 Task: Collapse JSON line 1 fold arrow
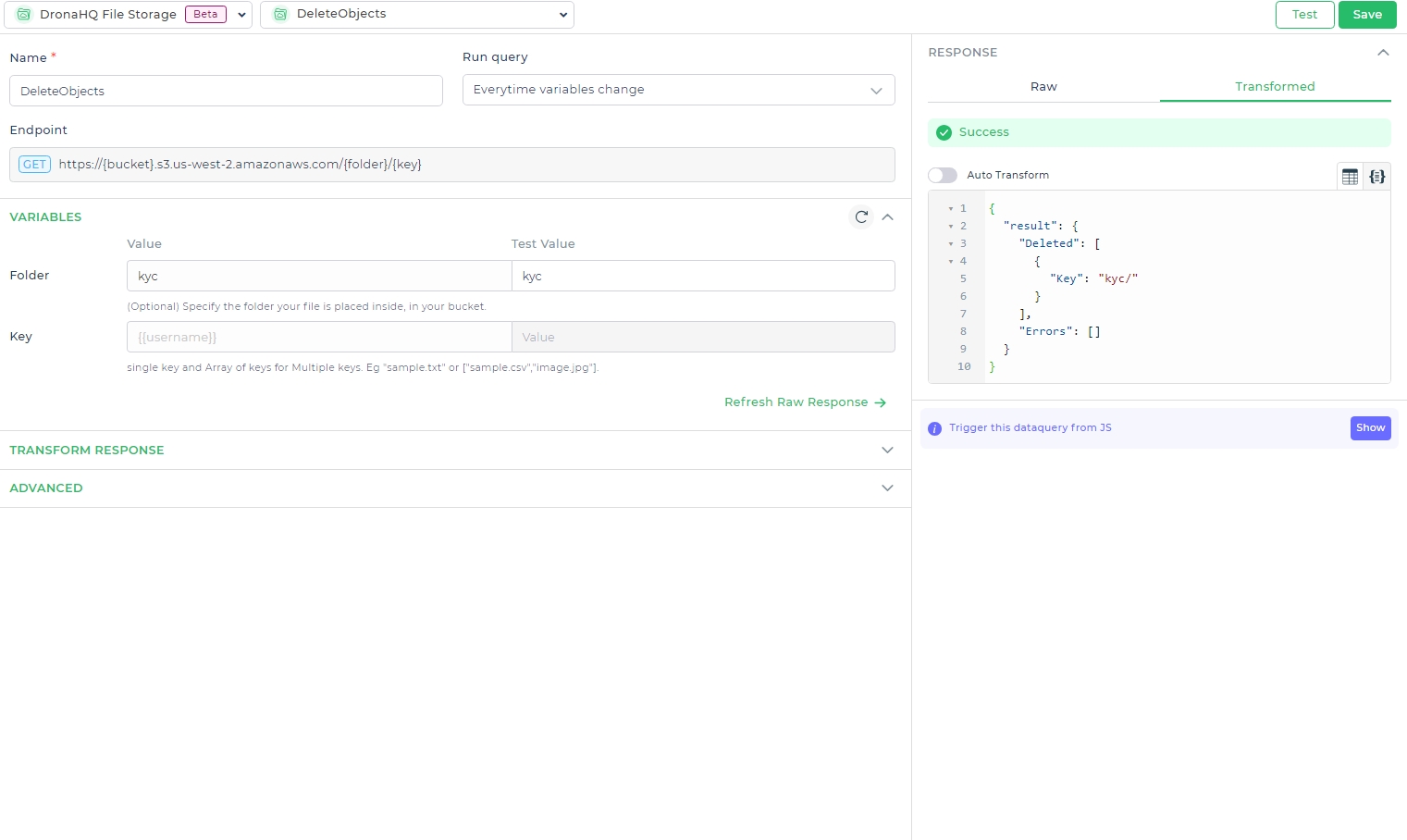[x=950, y=209]
